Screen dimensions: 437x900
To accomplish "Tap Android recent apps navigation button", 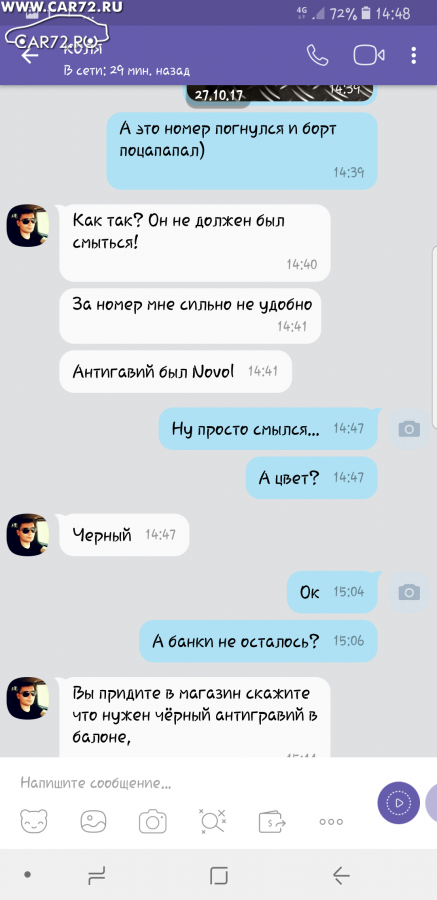I will 96,875.
